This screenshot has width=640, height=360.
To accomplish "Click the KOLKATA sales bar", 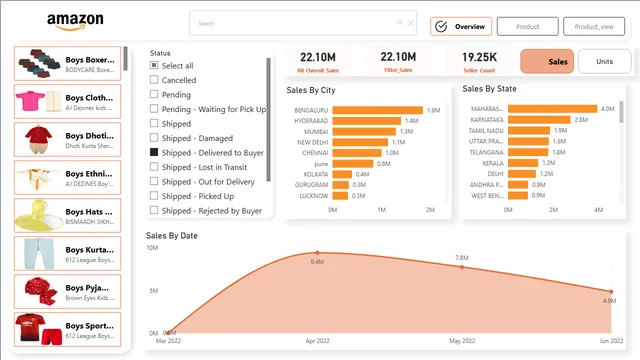I will 342,174.
